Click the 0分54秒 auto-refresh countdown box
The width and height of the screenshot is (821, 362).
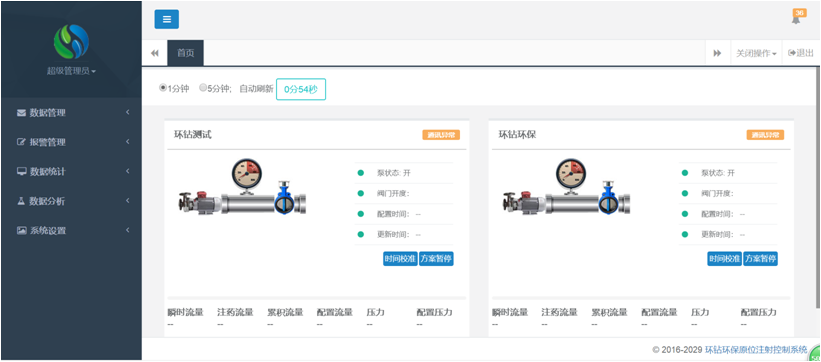click(301, 89)
